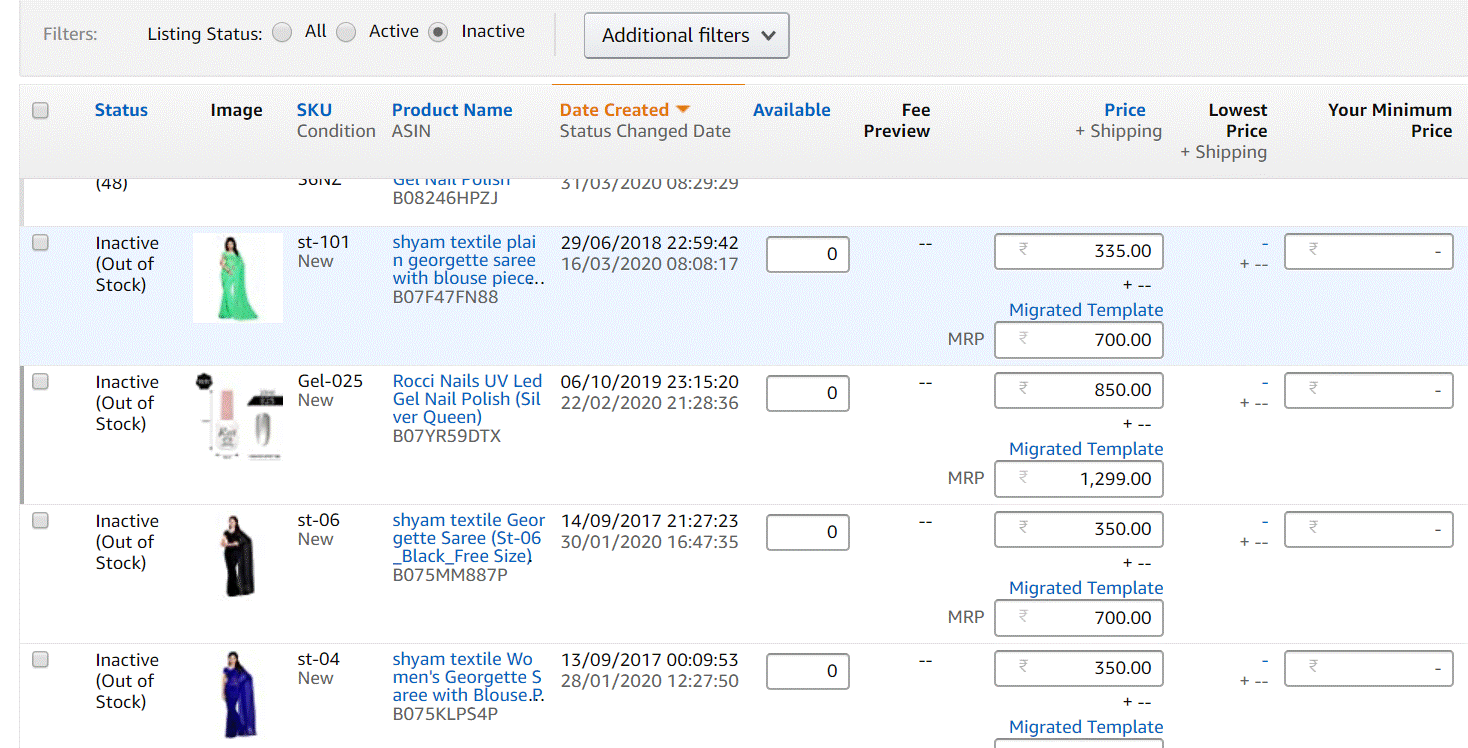Click the MRP 1,299.00 input field

[1080, 479]
